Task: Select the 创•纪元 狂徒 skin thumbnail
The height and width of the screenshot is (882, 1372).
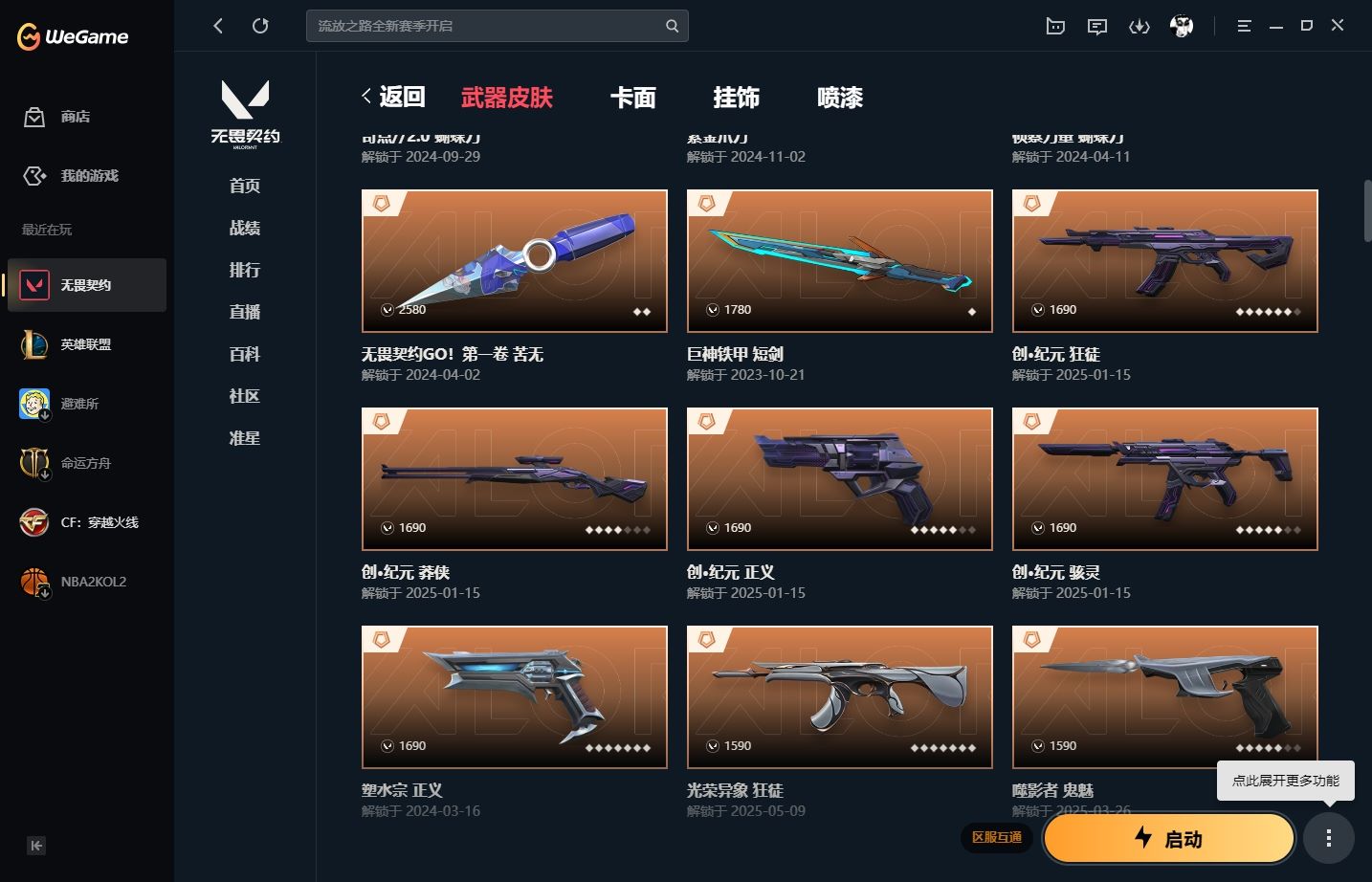Action: [1165, 261]
